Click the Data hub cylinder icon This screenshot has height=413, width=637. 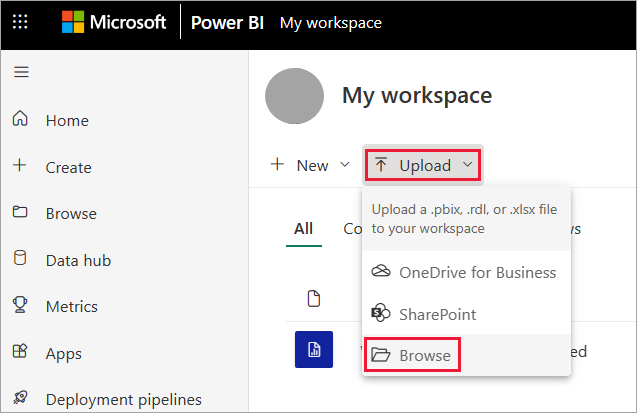click(20, 258)
